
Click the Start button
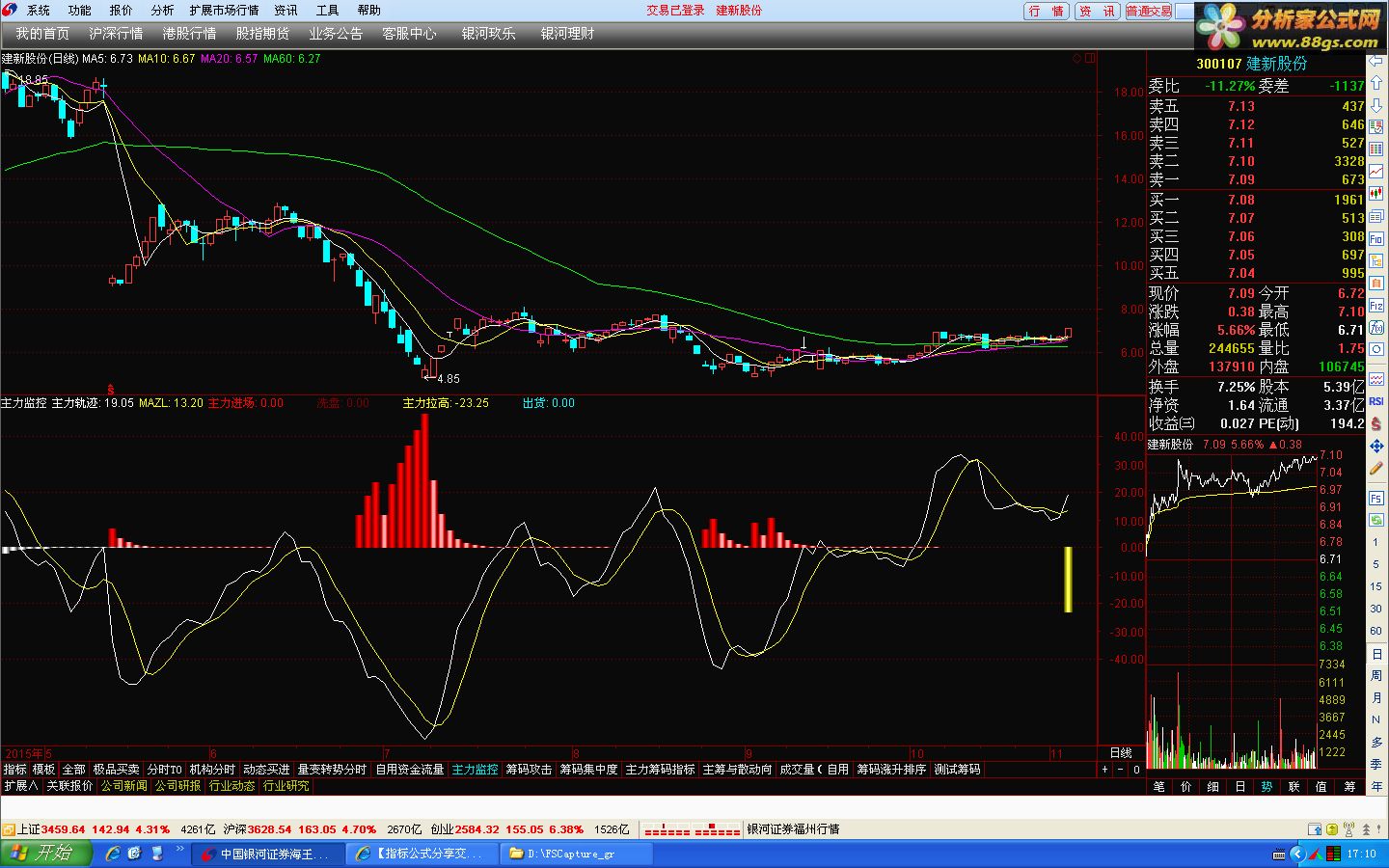(45, 854)
